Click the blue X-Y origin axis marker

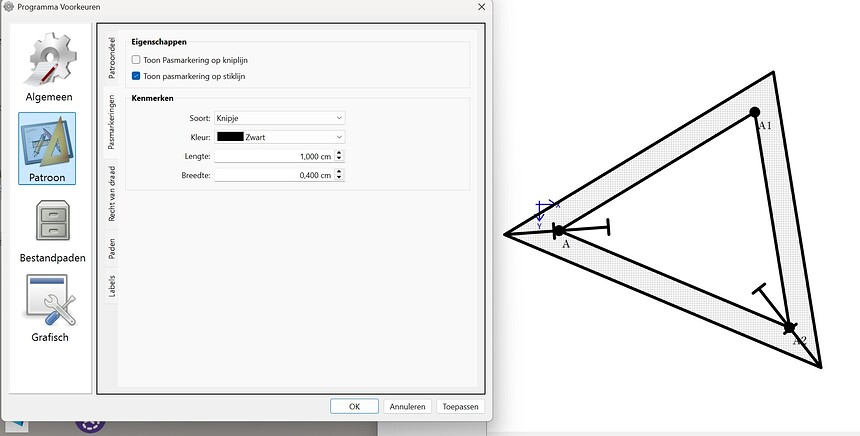[x=542, y=210]
